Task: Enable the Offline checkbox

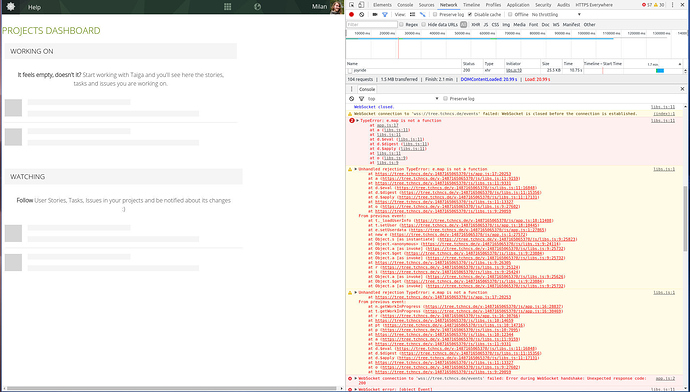Action: 510,15
